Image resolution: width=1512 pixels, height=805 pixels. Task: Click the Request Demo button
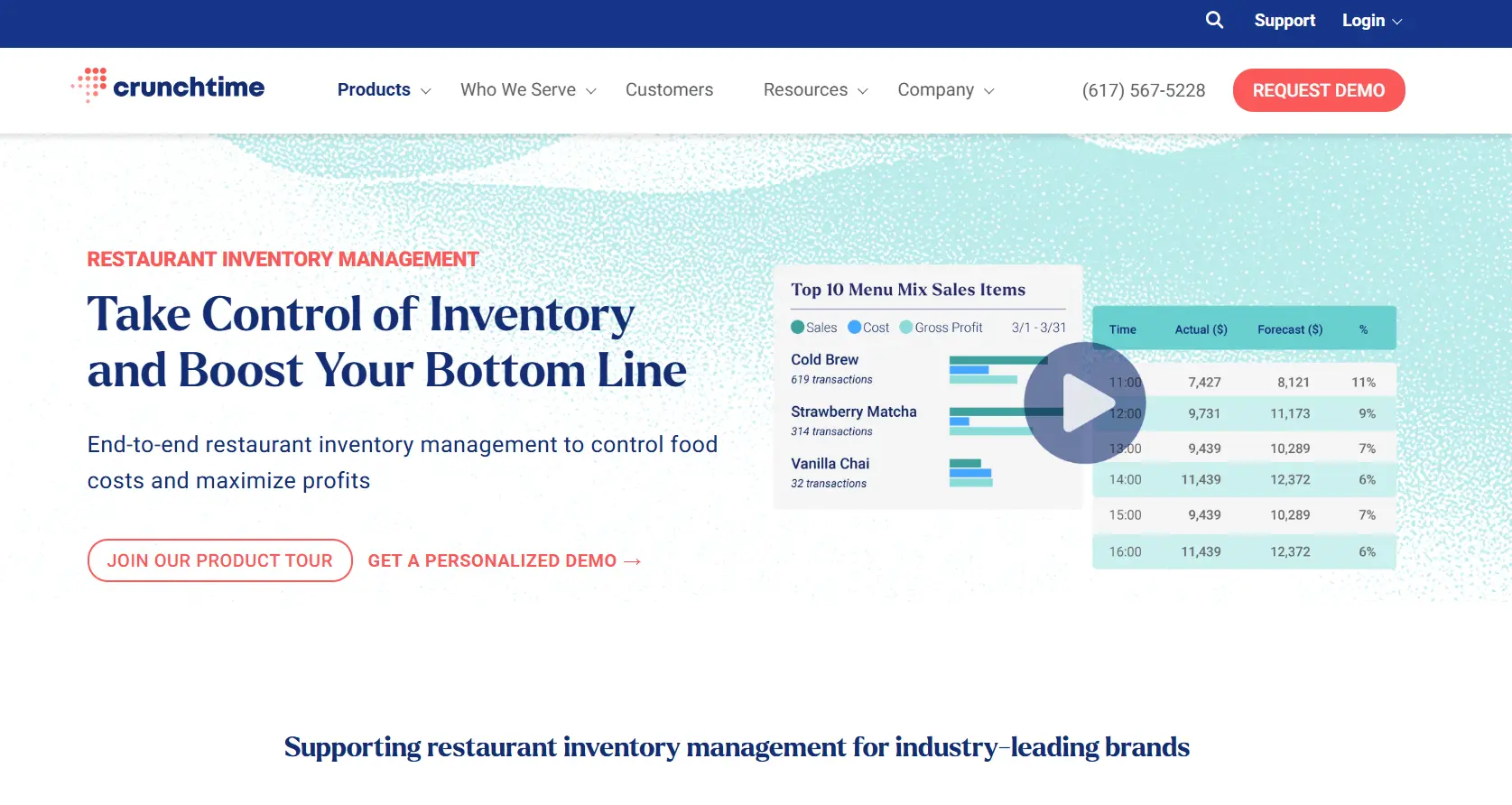[1319, 90]
